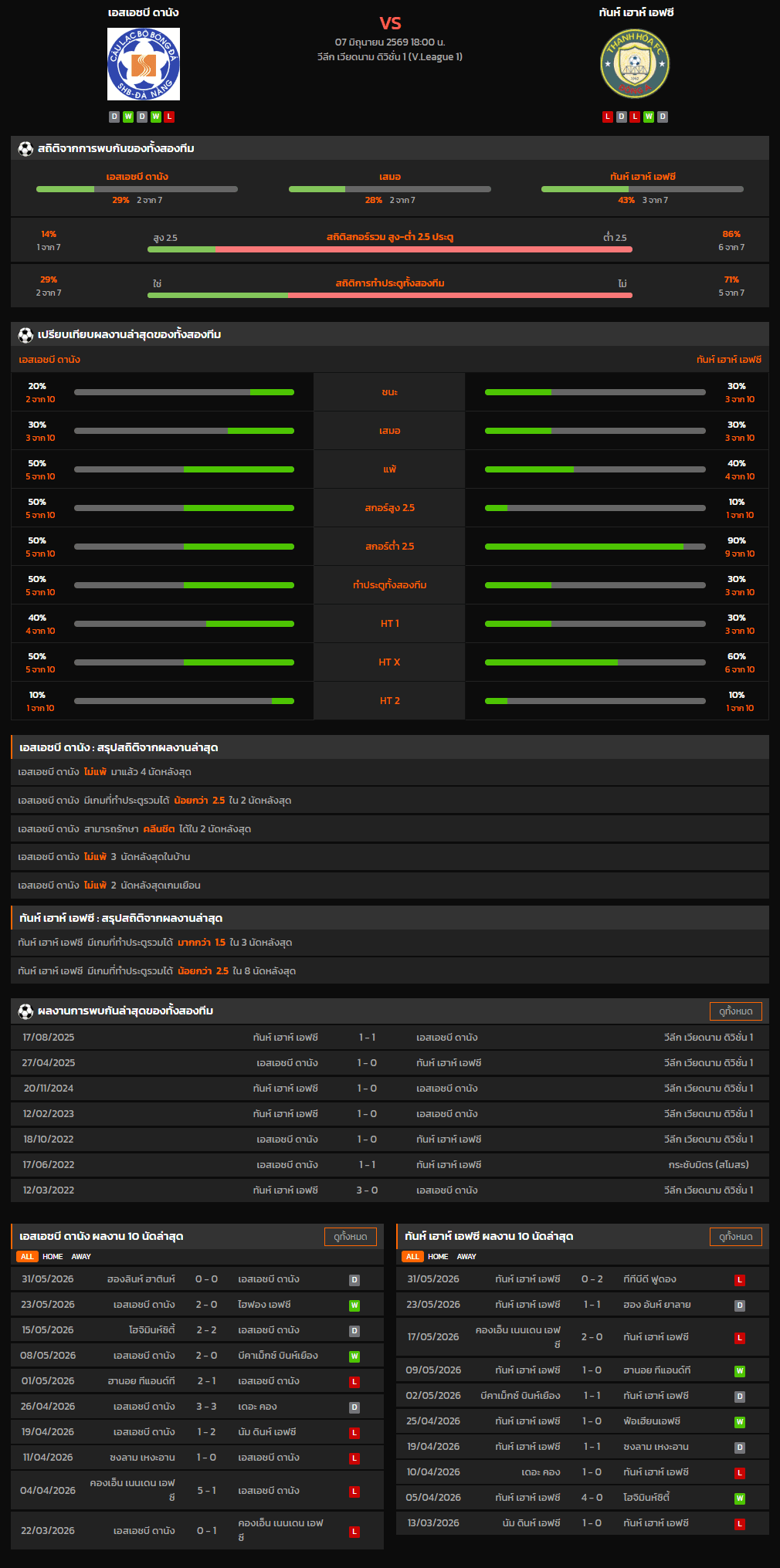Image resolution: width=780 pixels, height=1568 pixels.
Task: Click the red L form badge under Da Nang logo
Action: point(169,117)
